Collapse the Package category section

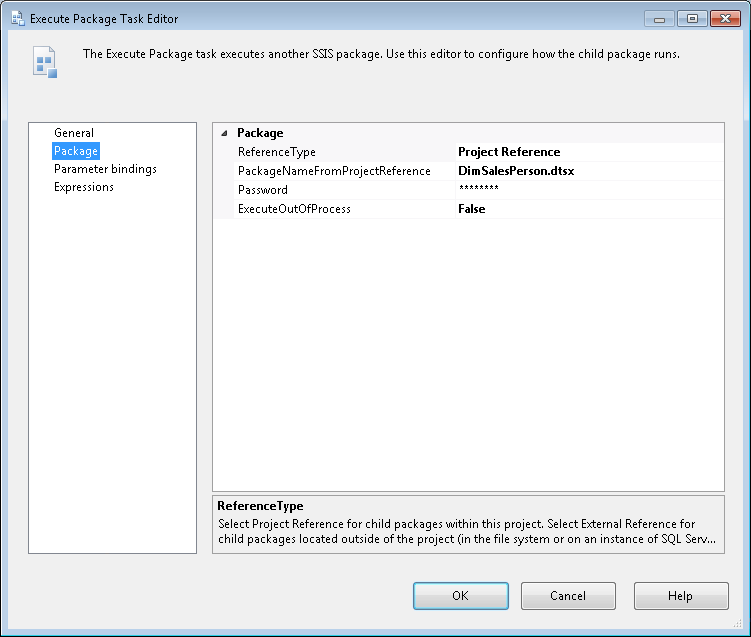pos(223,133)
